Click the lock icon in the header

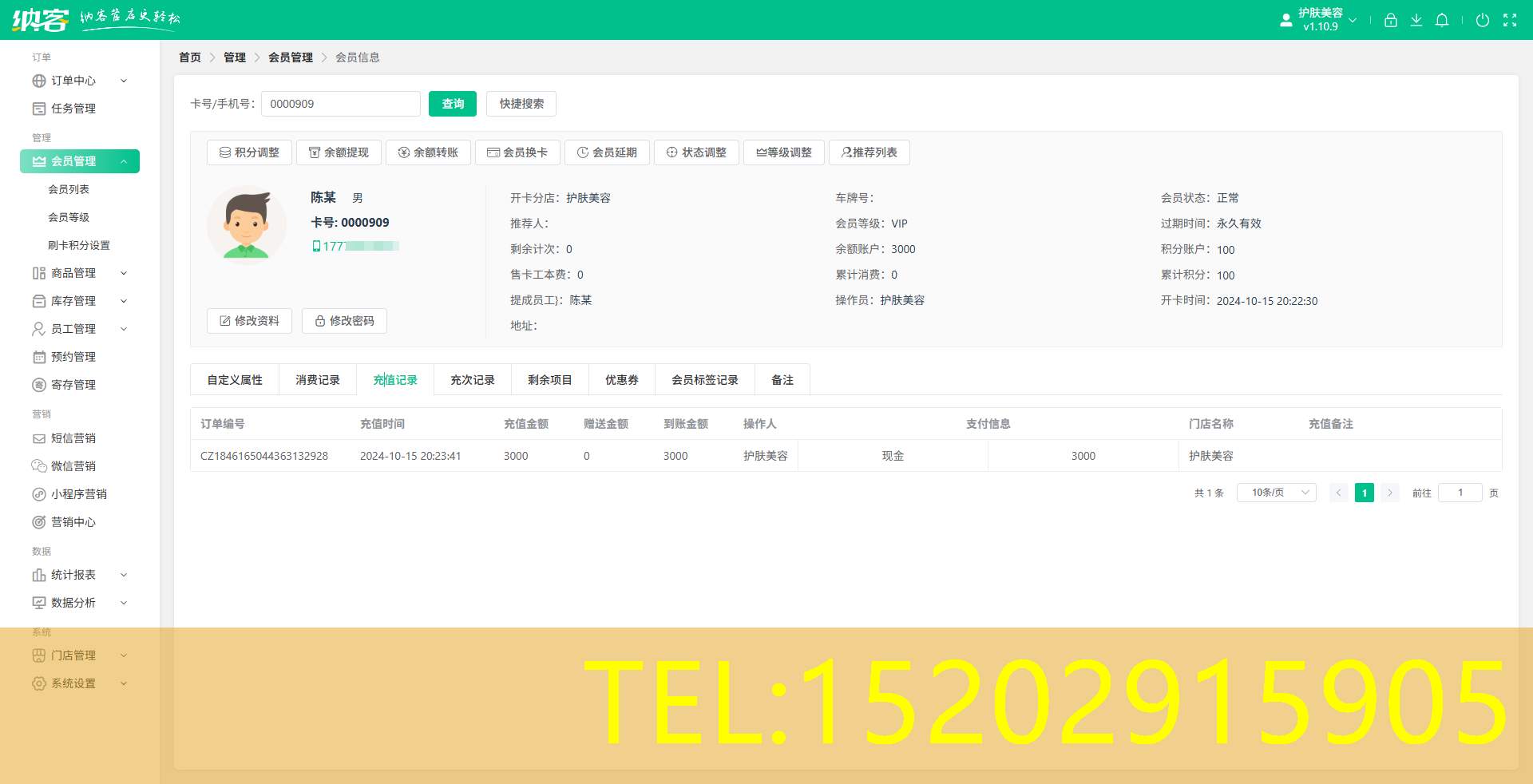pyautogui.click(x=1390, y=20)
